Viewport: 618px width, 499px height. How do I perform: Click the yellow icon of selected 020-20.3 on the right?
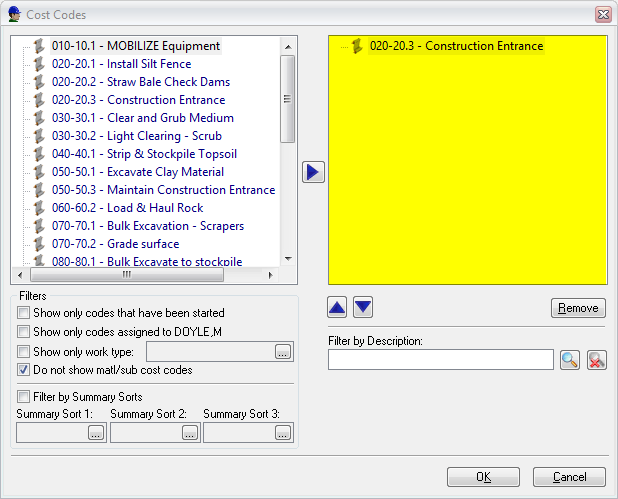[x=357, y=46]
